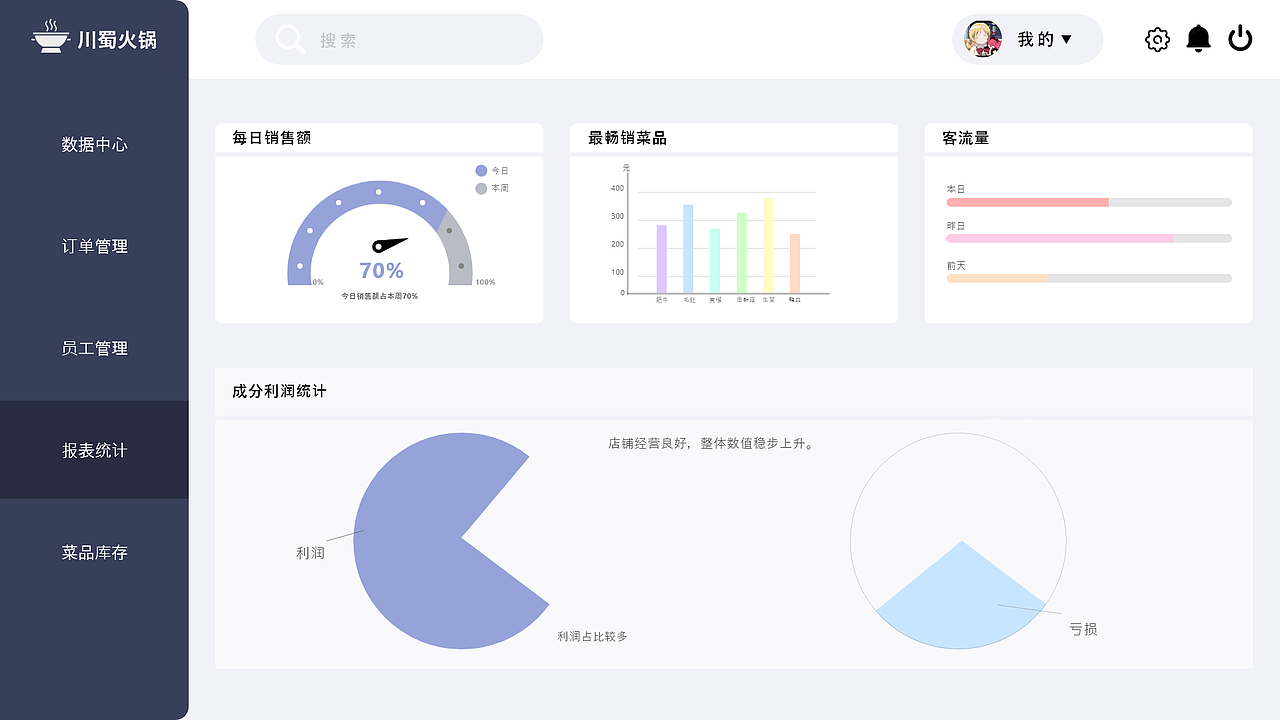Click the yellow 生菜 bar
The image size is (1280, 720).
(768, 245)
